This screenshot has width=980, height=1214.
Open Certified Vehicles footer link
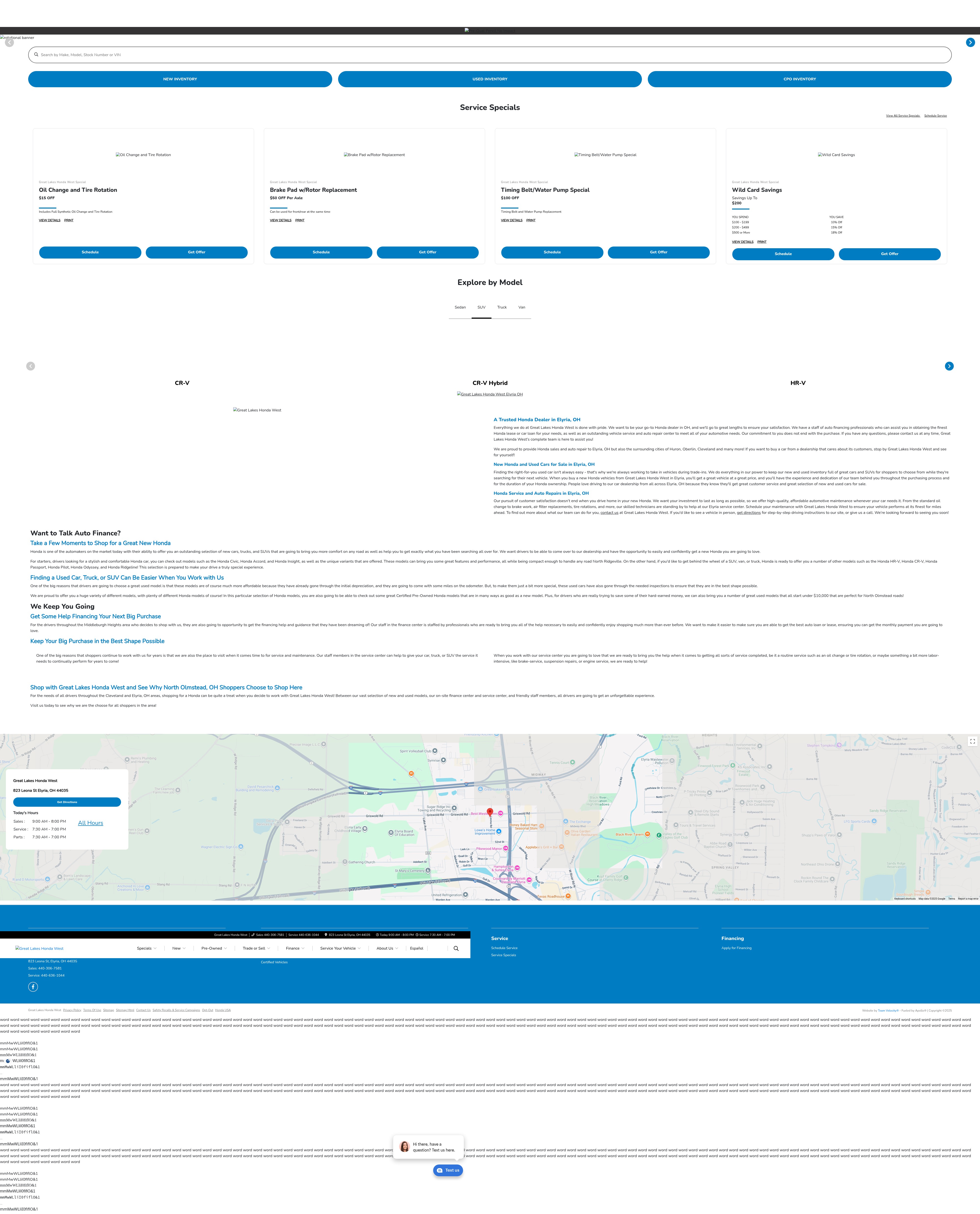[x=274, y=962]
